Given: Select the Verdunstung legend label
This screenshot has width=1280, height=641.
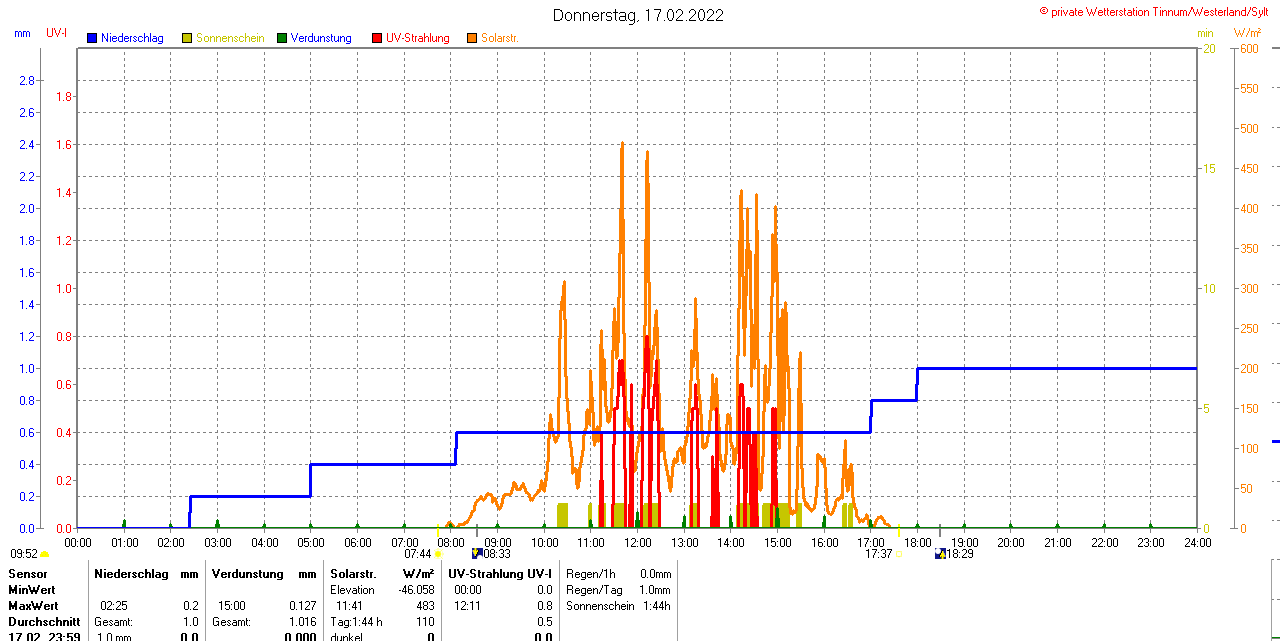Looking at the screenshot, I should 321,38.
